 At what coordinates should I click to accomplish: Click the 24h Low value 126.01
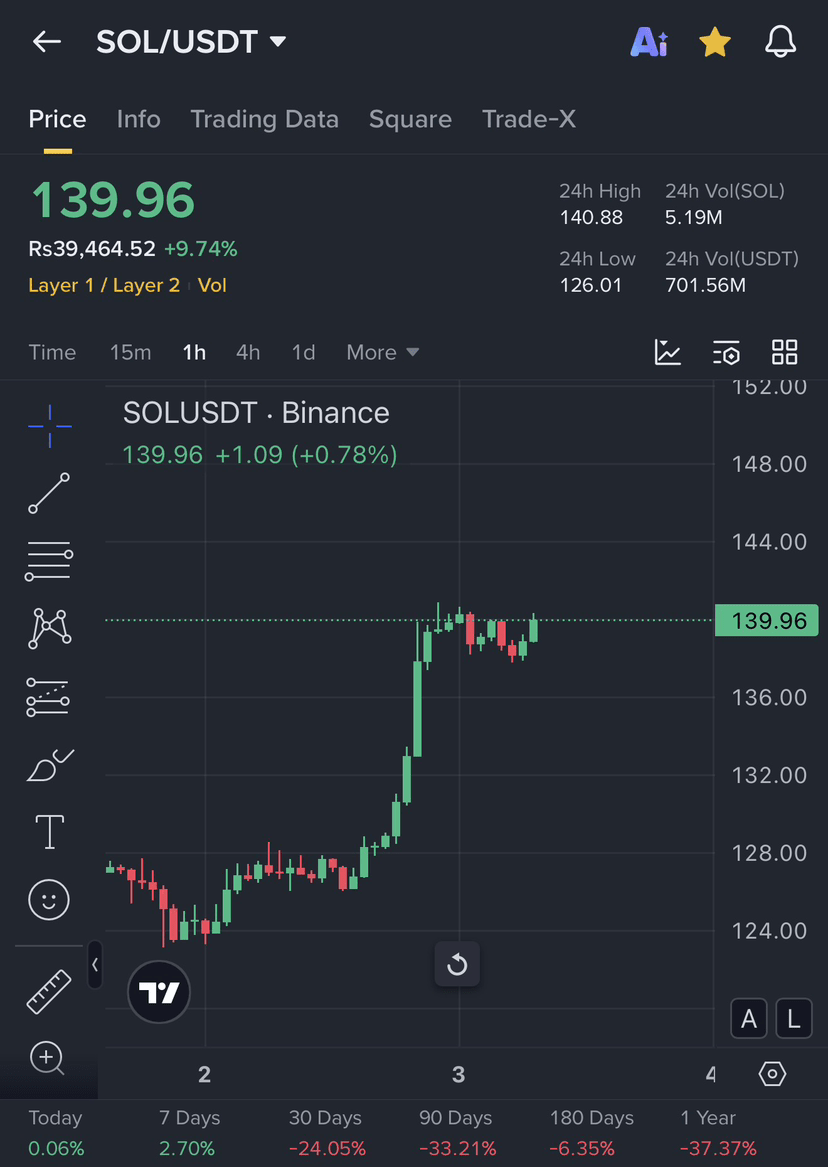(x=591, y=285)
